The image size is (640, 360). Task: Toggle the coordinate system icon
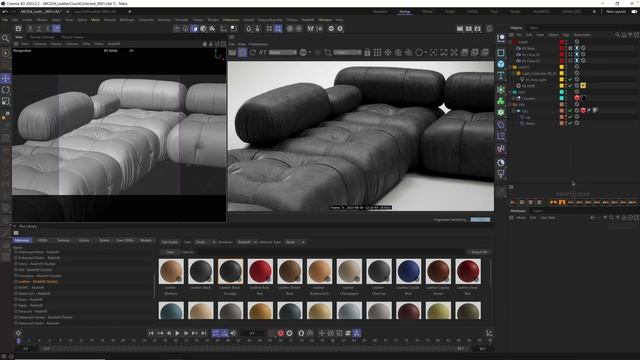[57, 28]
